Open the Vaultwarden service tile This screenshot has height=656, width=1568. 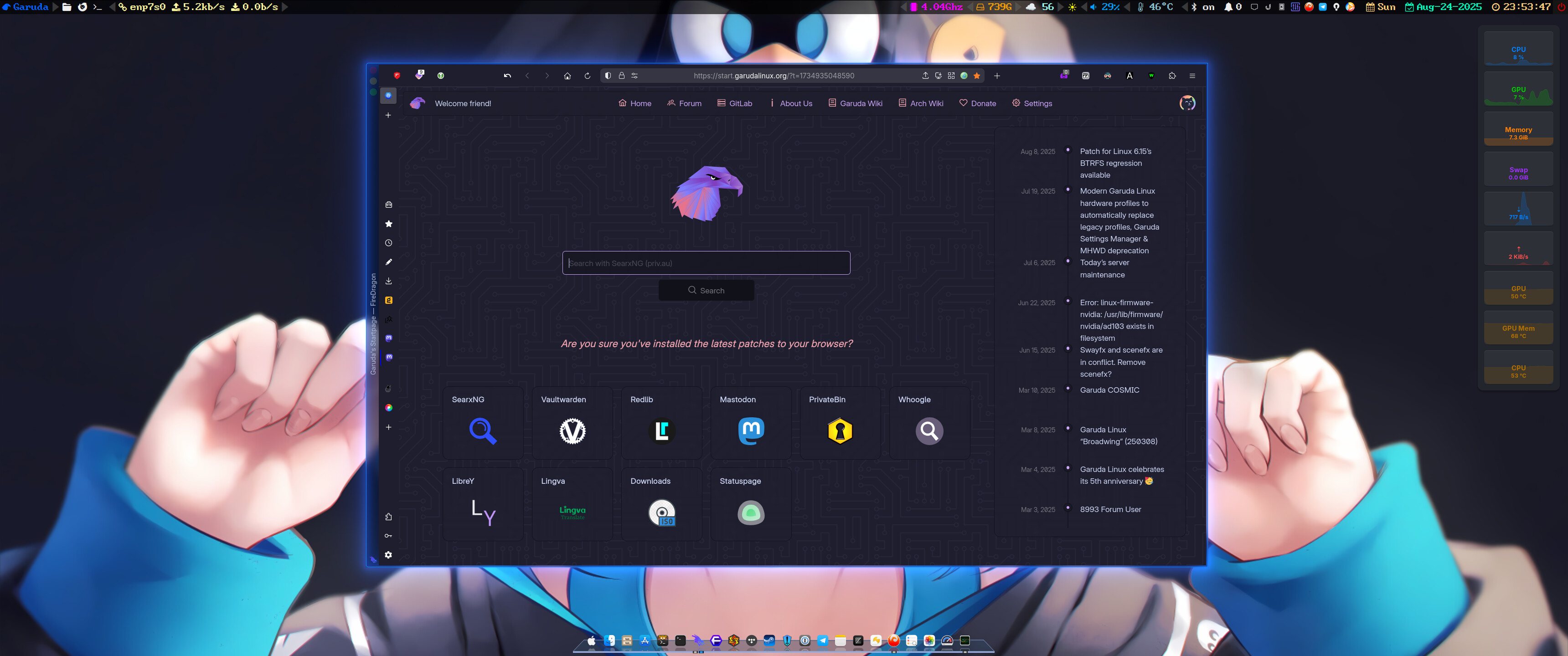(x=572, y=423)
